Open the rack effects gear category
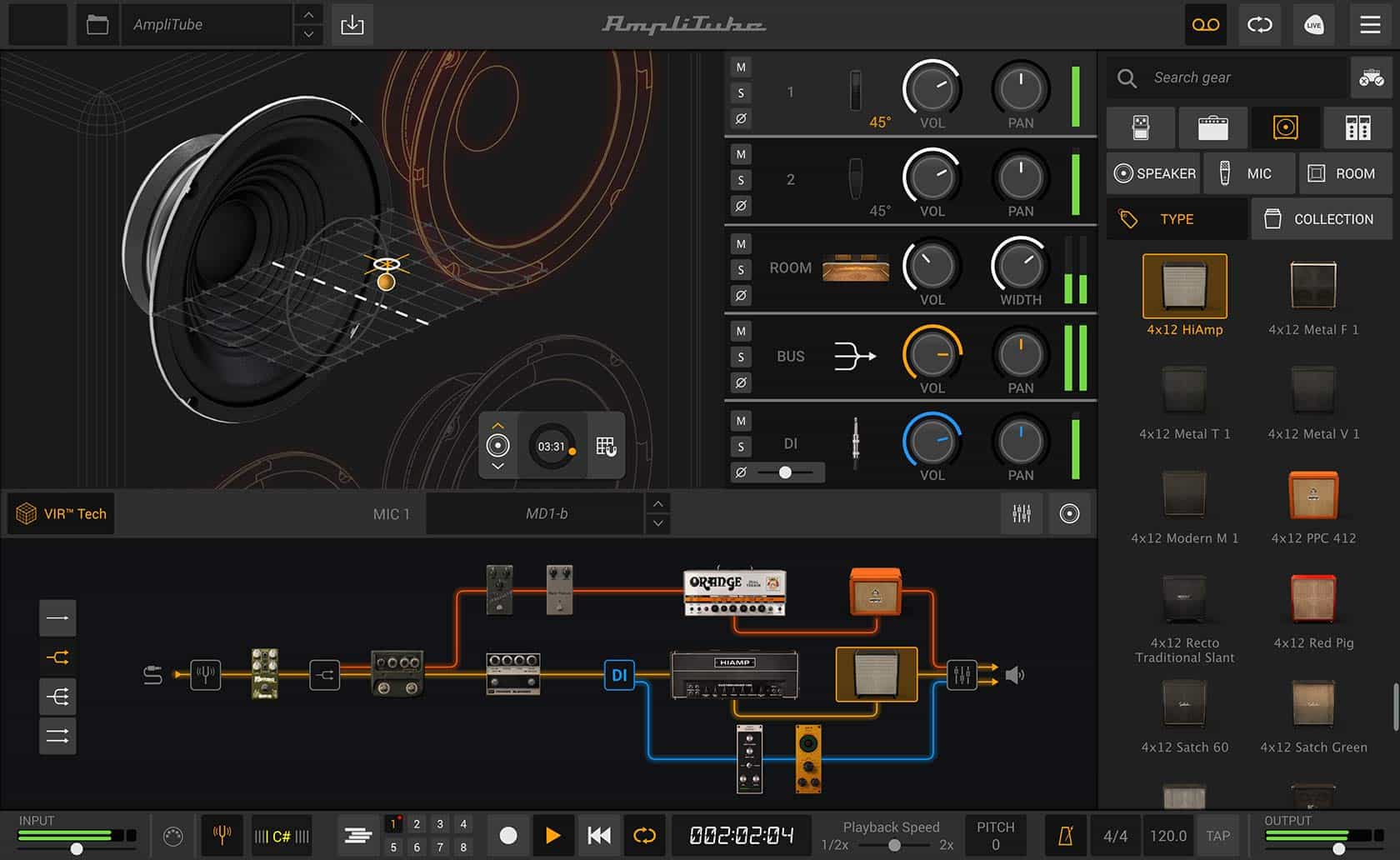 click(x=1357, y=127)
